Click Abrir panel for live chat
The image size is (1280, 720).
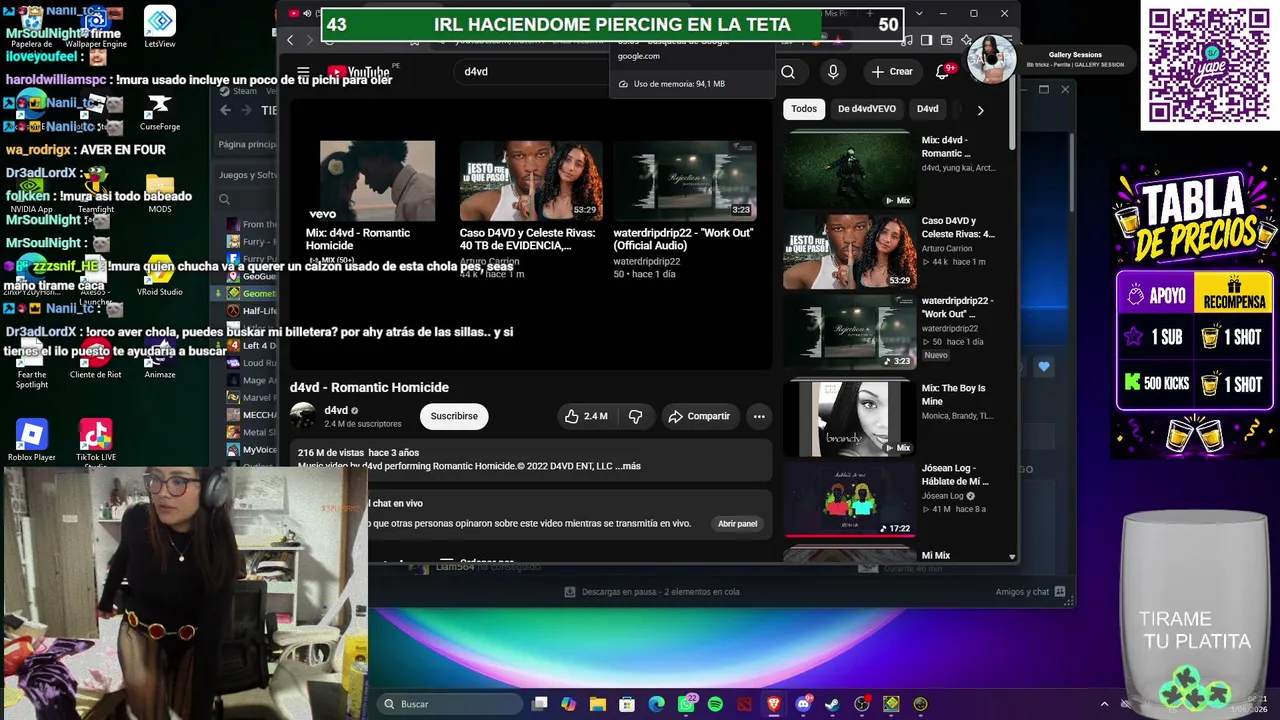coord(737,524)
